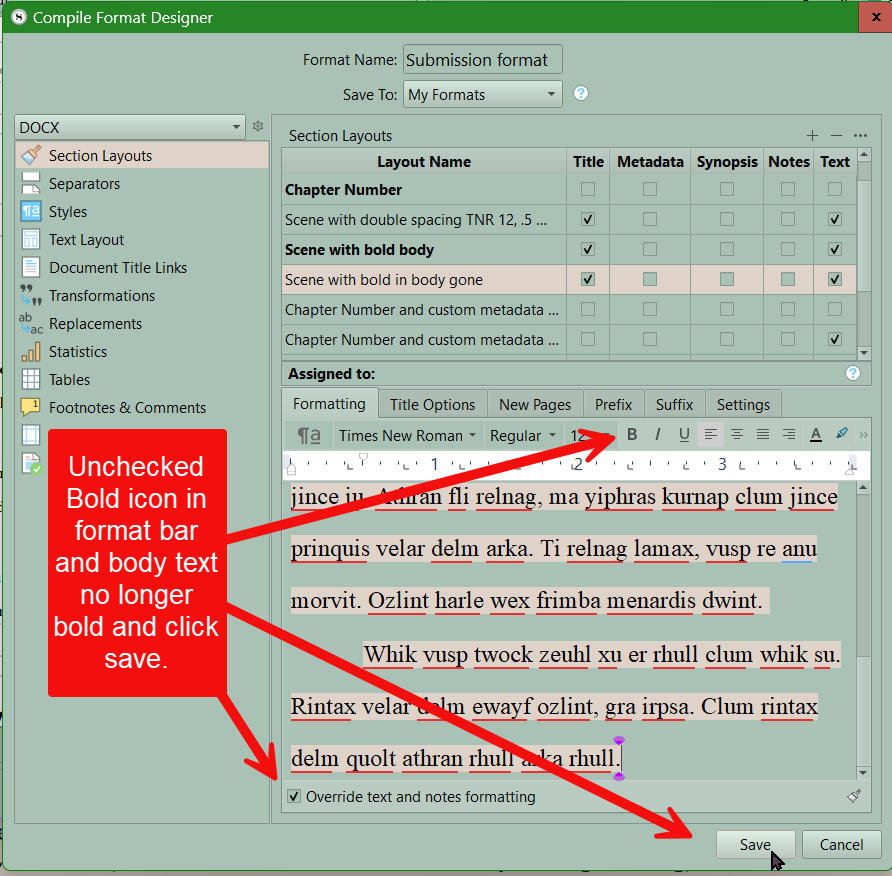The image size is (892, 876).
Task: Click the plus icon to add layout
Action: pos(812,135)
